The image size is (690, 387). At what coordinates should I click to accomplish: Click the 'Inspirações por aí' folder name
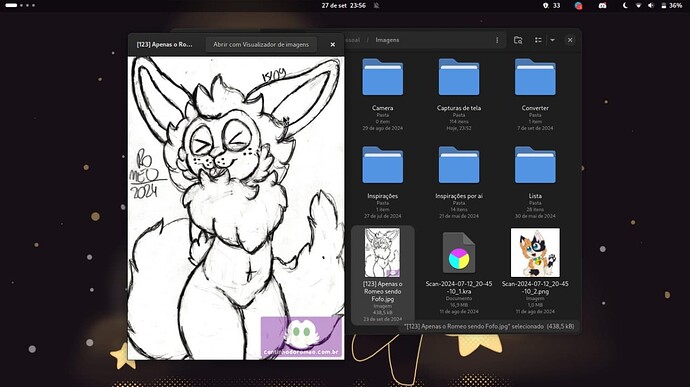pyautogui.click(x=459, y=196)
